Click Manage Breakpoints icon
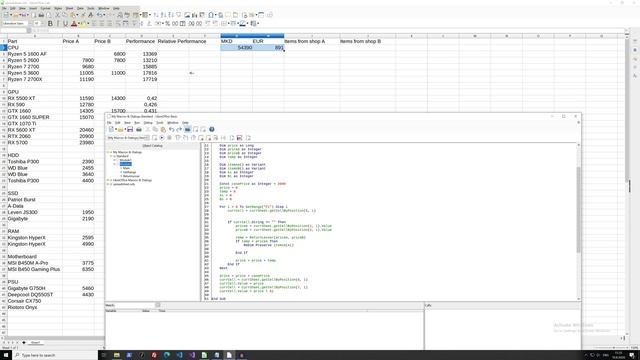 tap(209, 138)
